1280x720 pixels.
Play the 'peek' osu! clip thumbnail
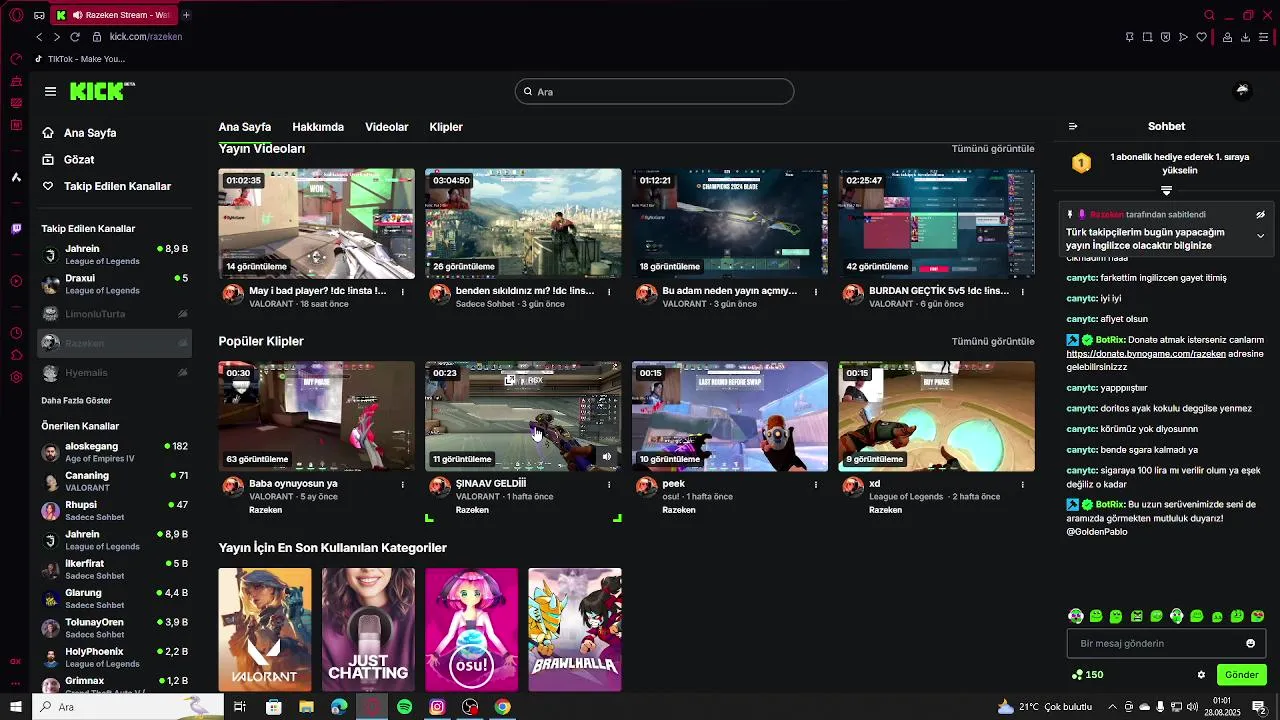[729, 416]
